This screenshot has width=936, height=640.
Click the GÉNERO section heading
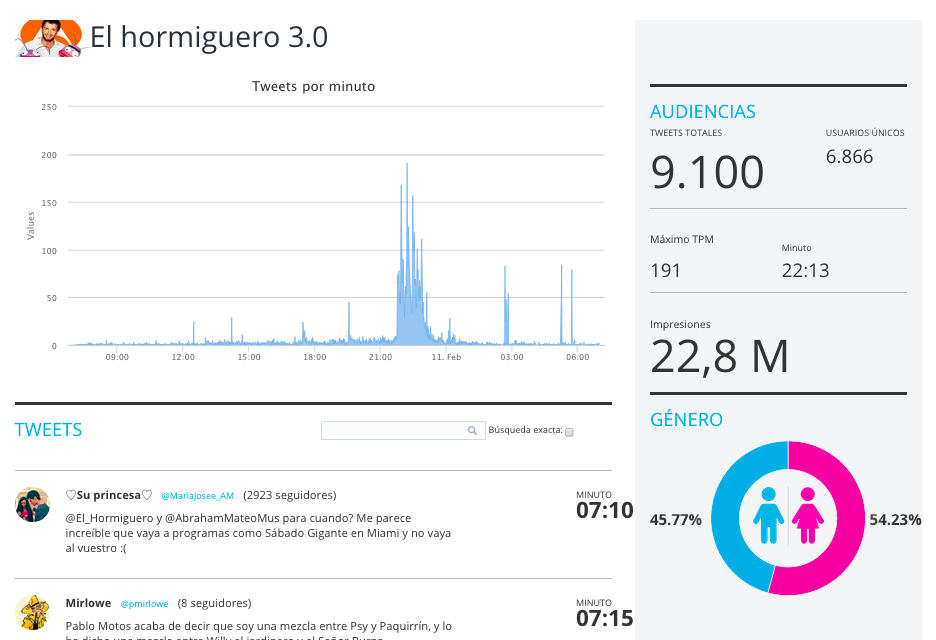[686, 420]
